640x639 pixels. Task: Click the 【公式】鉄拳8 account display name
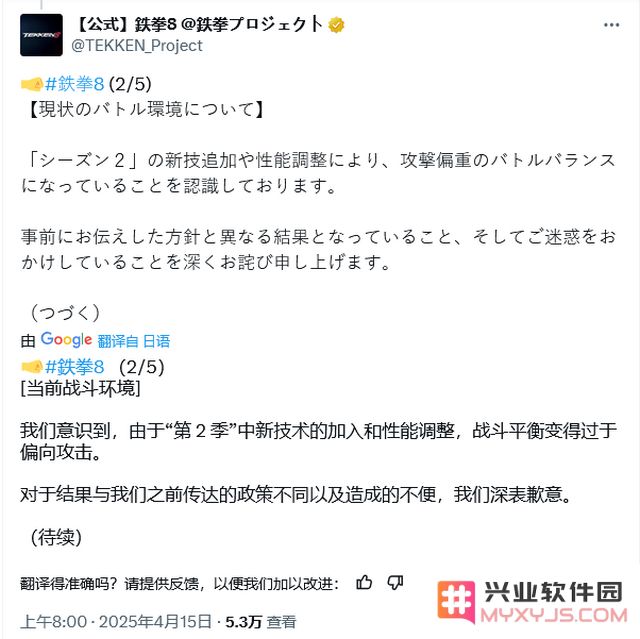[x=199, y=24]
